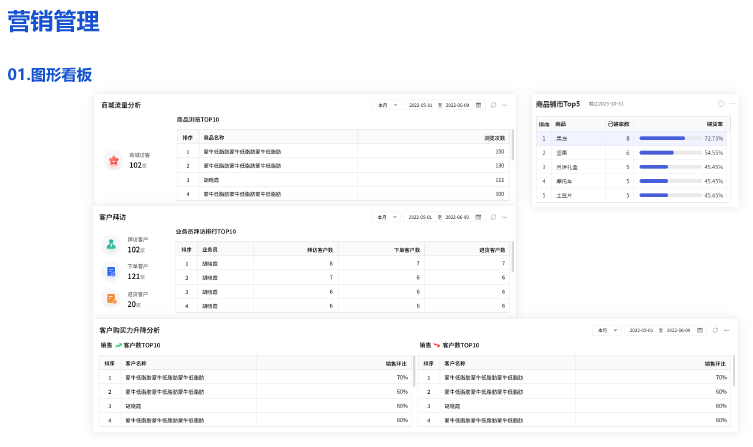Click the 72.73% progress bar in Top5

tap(662, 138)
